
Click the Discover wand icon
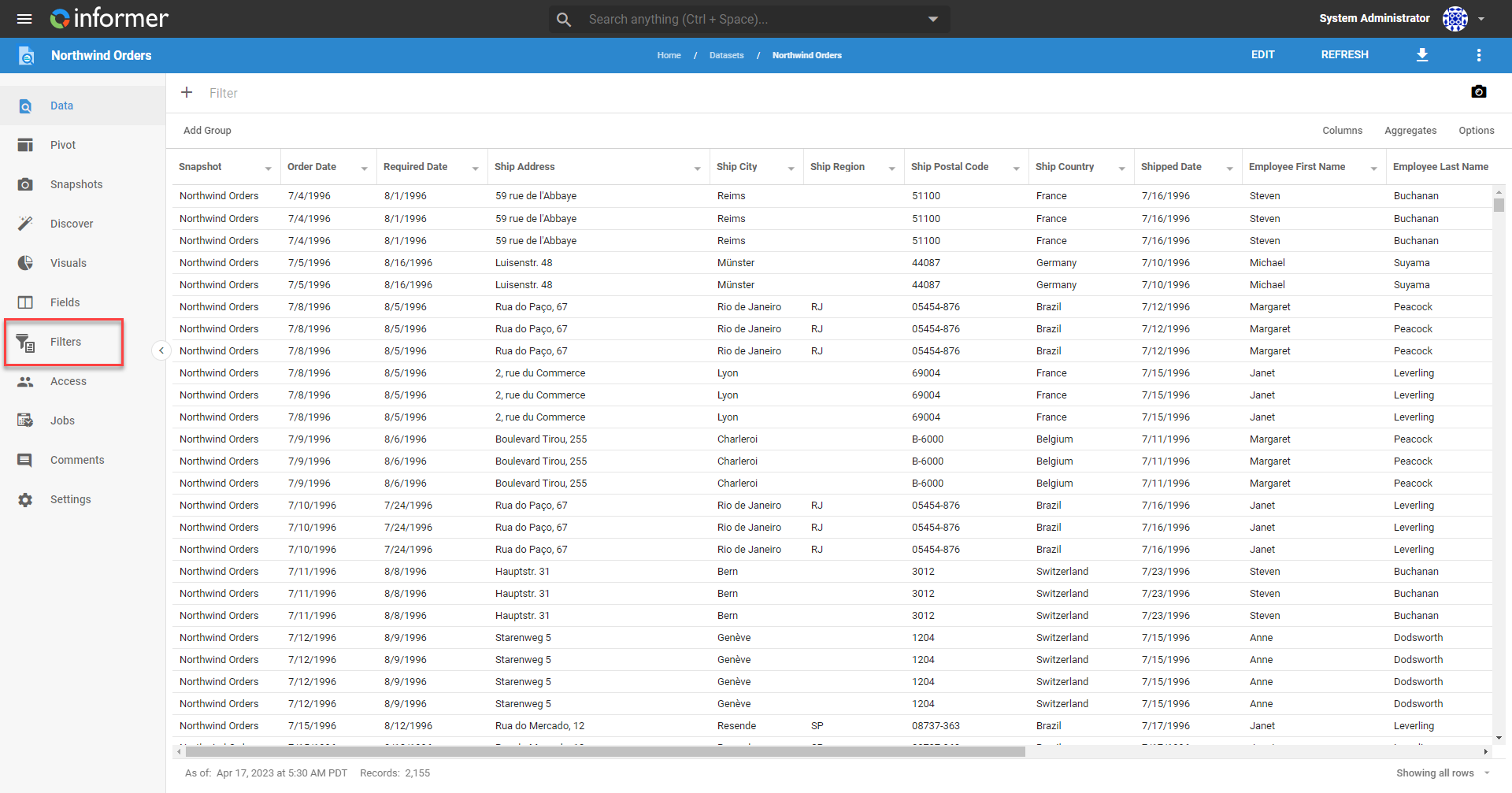[25, 224]
